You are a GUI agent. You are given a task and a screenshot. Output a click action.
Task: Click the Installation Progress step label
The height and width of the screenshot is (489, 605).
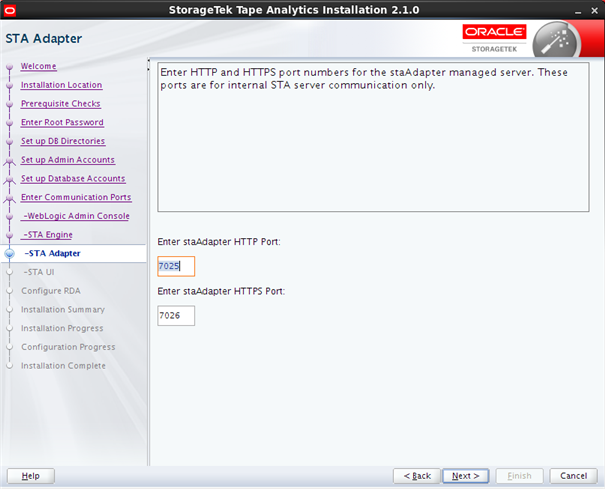tap(62, 328)
